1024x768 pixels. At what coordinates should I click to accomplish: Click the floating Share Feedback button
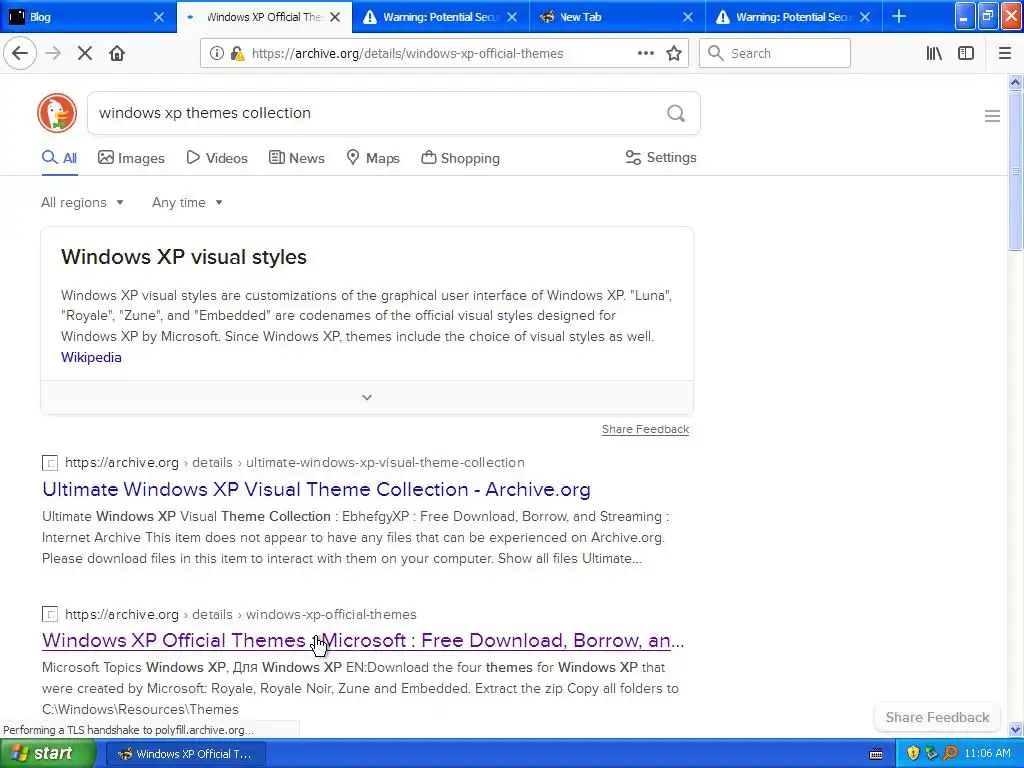tap(937, 717)
